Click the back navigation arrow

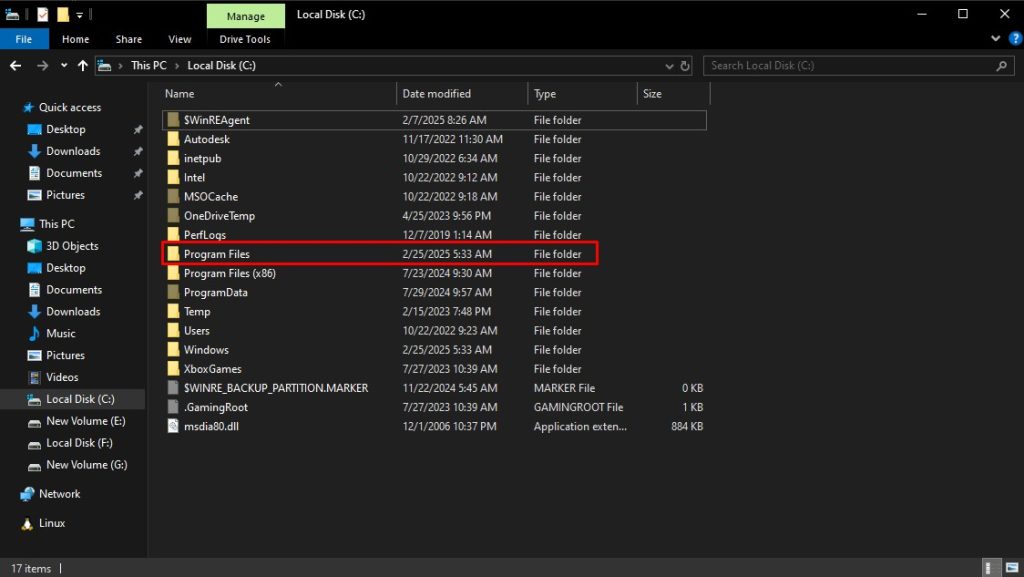pos(15,65)
